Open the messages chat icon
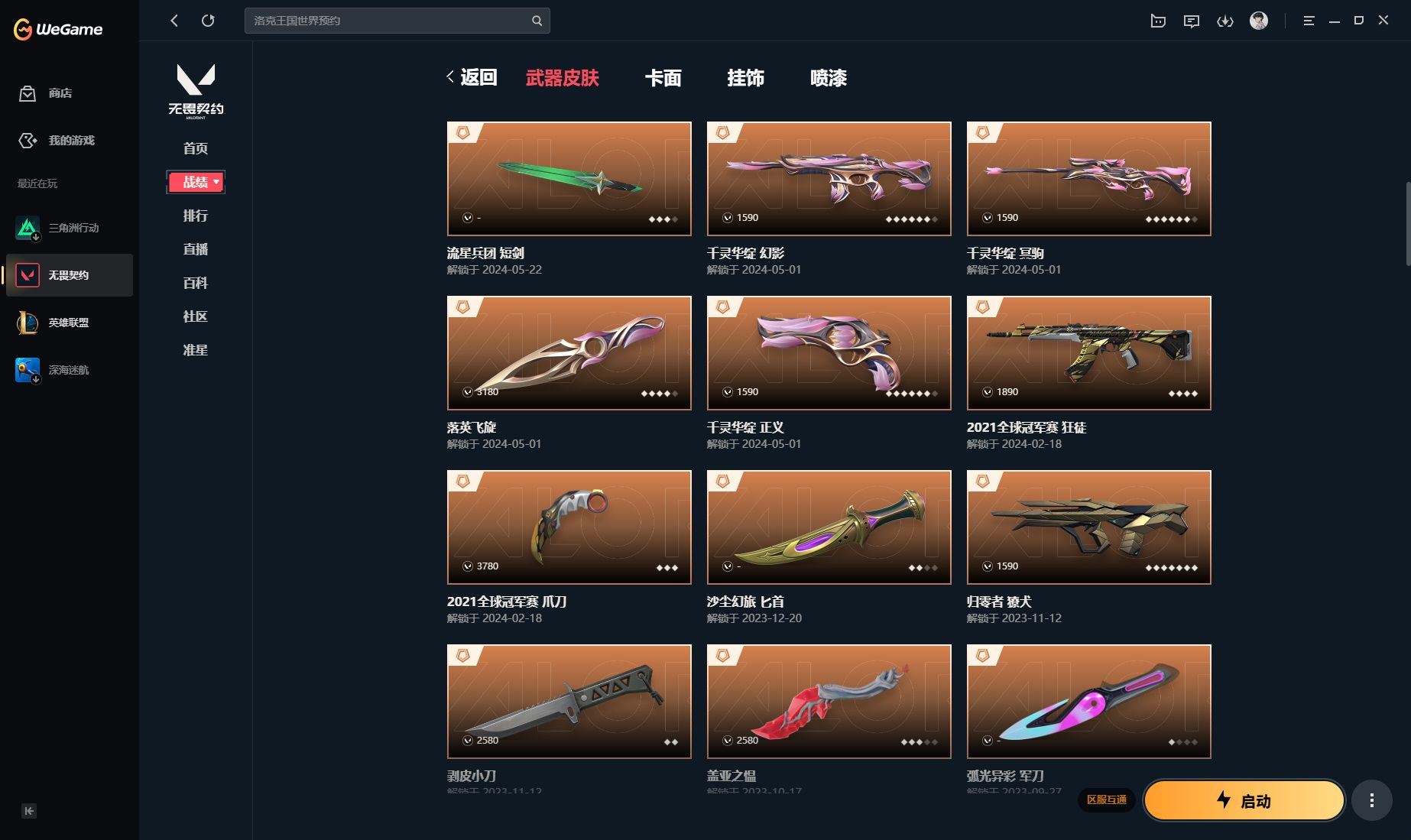1411x840 pixels. point(1192,21)
